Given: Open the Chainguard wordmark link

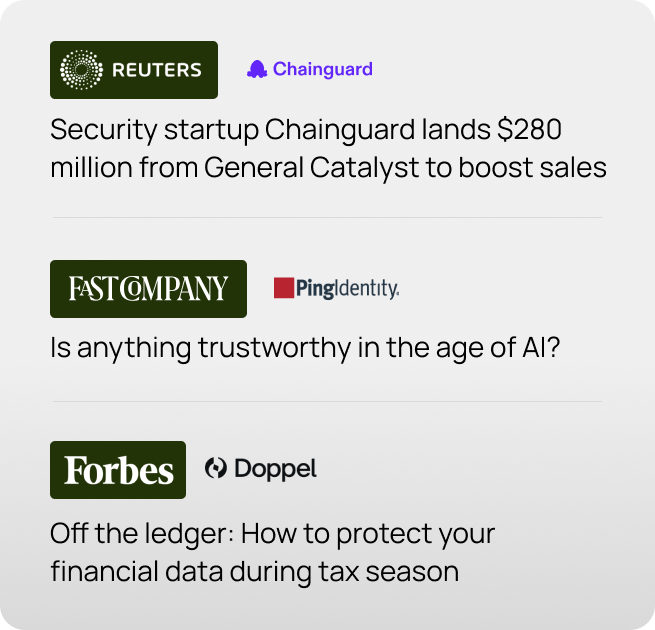Looking at the screenshot, I should [x=322, y=69].
